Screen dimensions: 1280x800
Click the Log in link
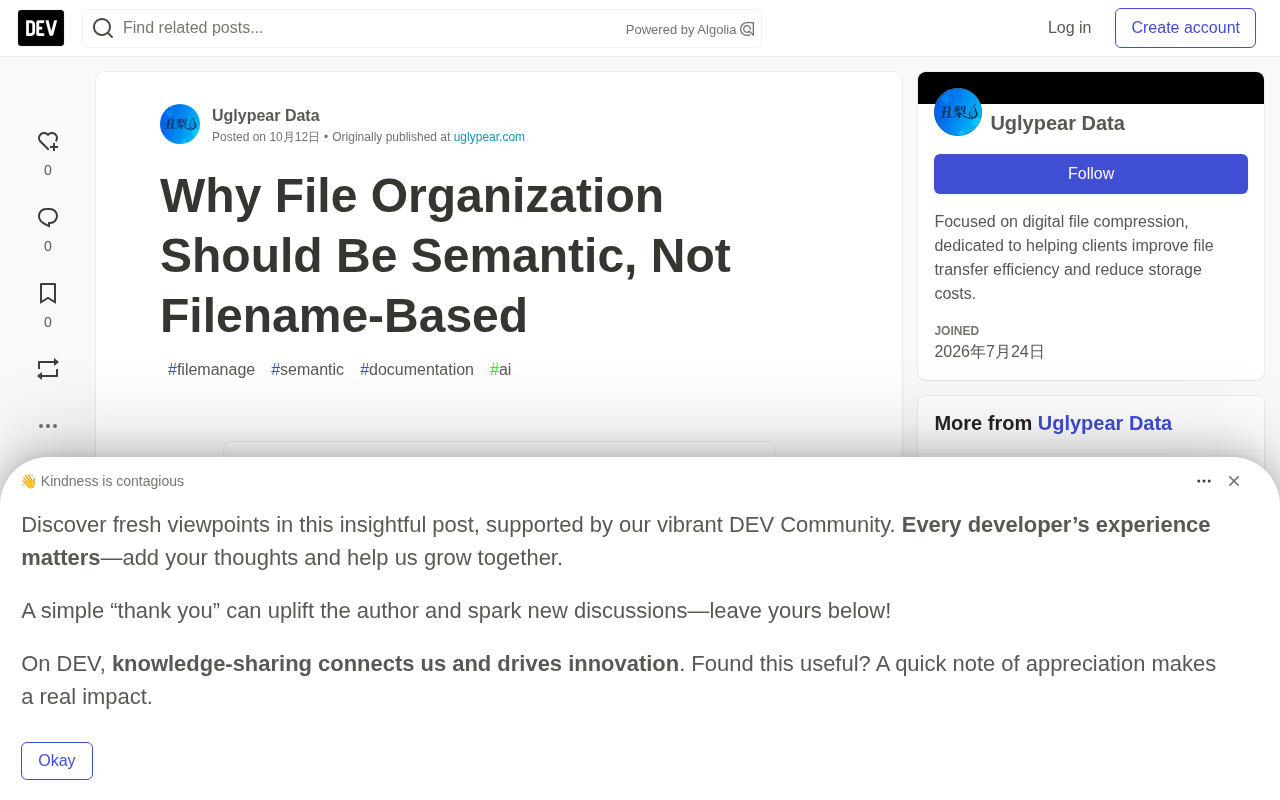1069,28
